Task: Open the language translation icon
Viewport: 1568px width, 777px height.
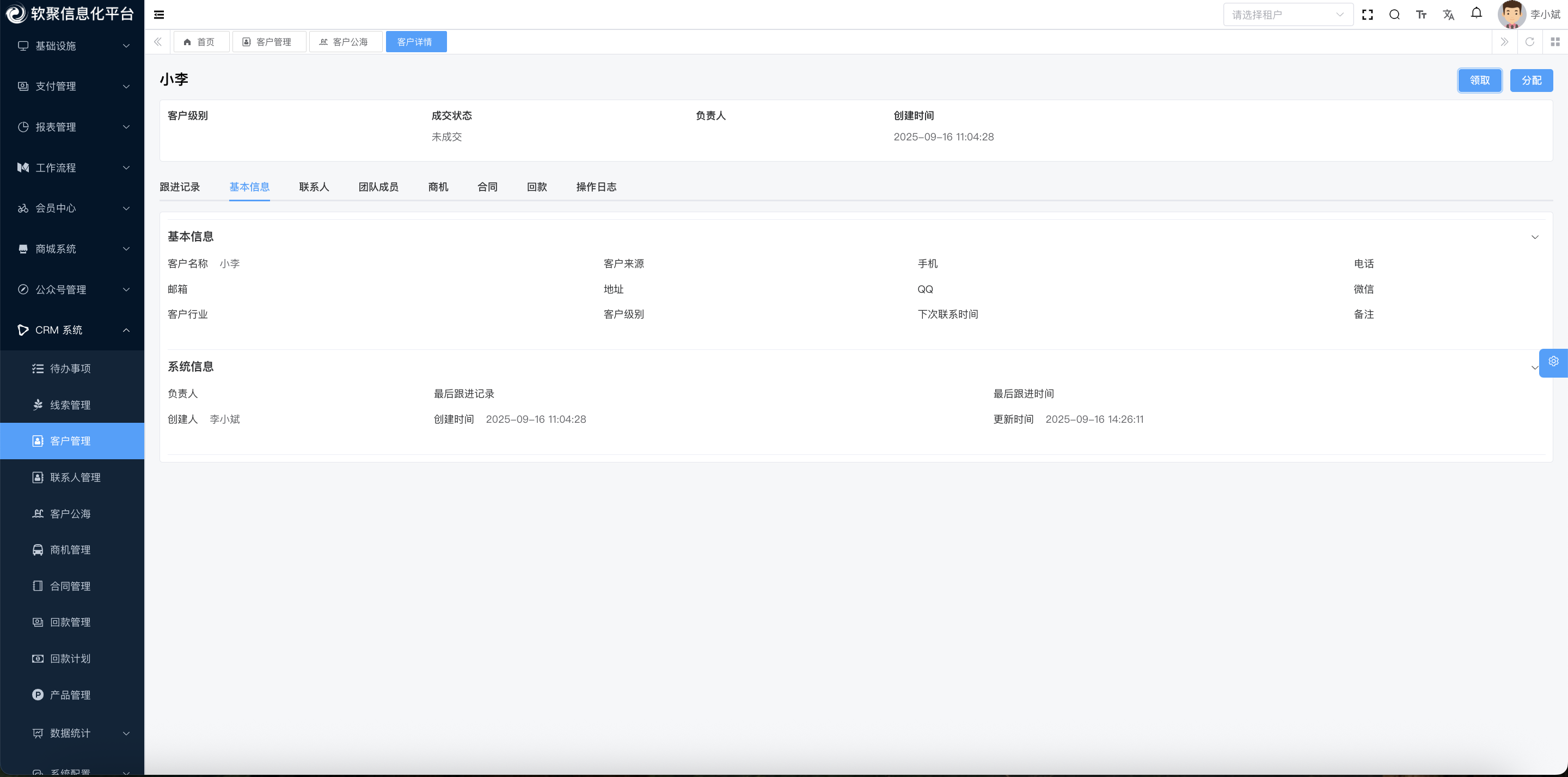Action: coord(1448,15)
